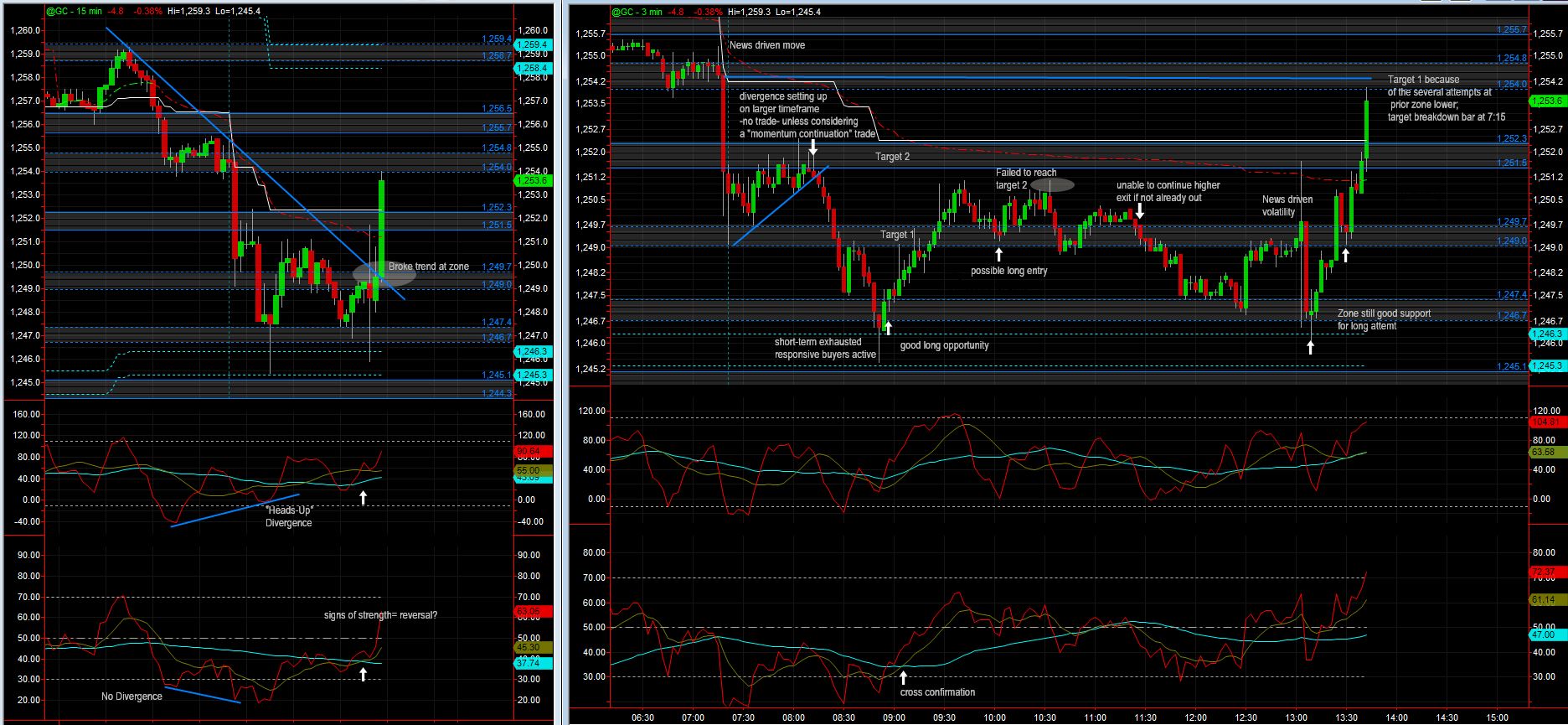Select the "No Divergence" annotation text
The height and width of the screenshot is (725, 1568).
[x=132, y=697]
